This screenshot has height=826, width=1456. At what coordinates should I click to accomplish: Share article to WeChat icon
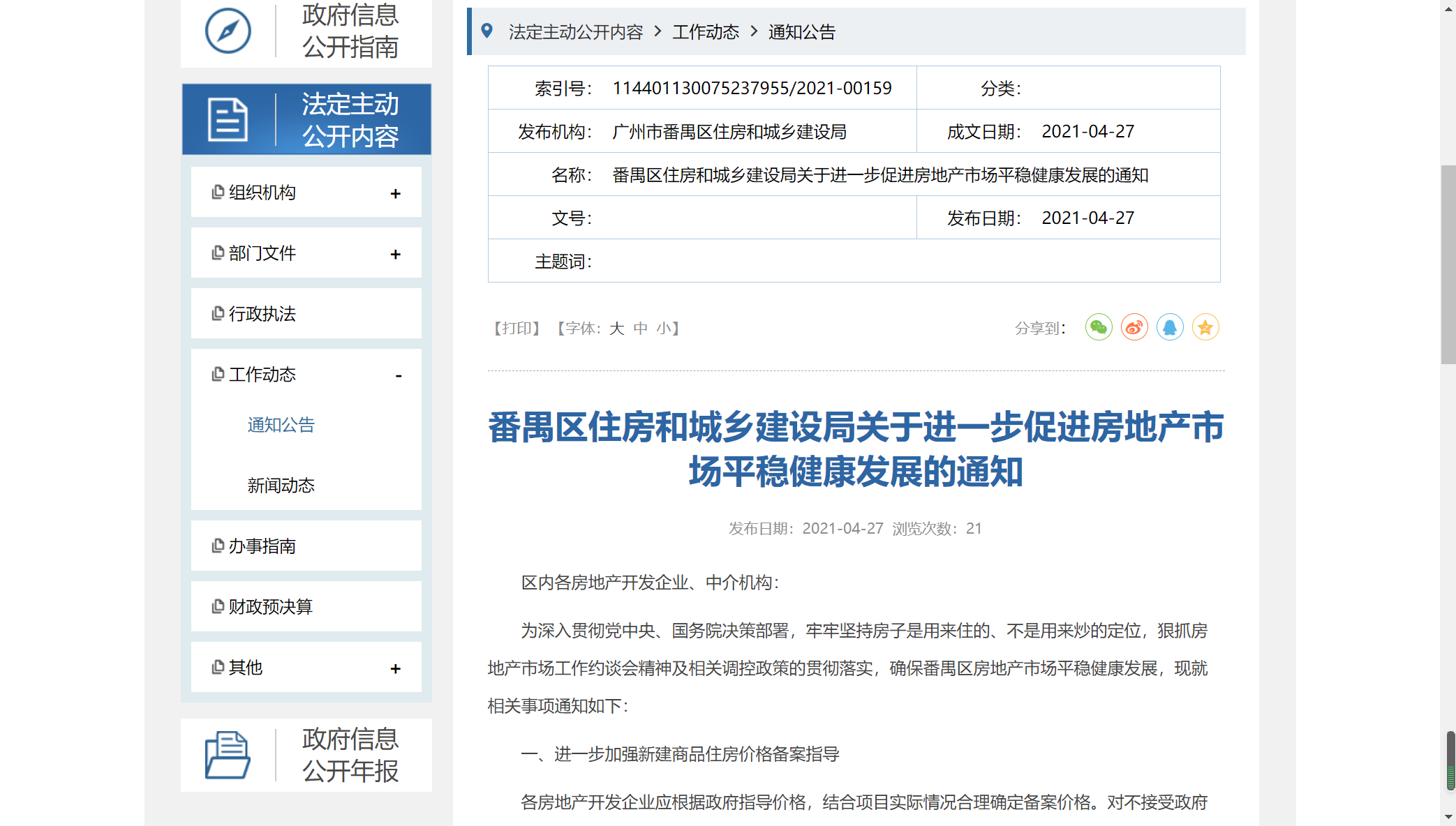[1099, 327]
